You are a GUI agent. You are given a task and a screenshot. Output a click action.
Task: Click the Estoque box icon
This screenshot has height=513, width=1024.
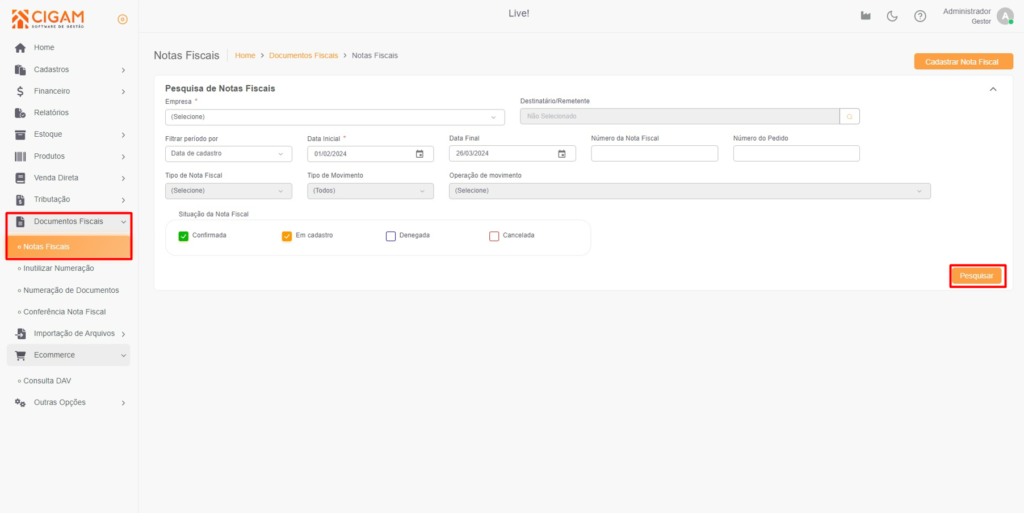point(20,134)
